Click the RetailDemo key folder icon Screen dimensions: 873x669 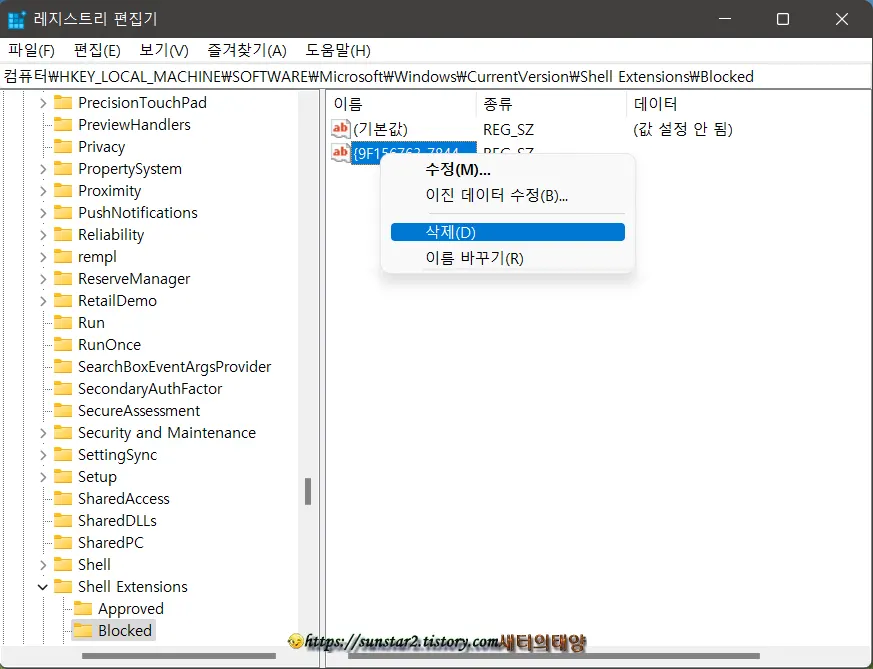(61, 300)
